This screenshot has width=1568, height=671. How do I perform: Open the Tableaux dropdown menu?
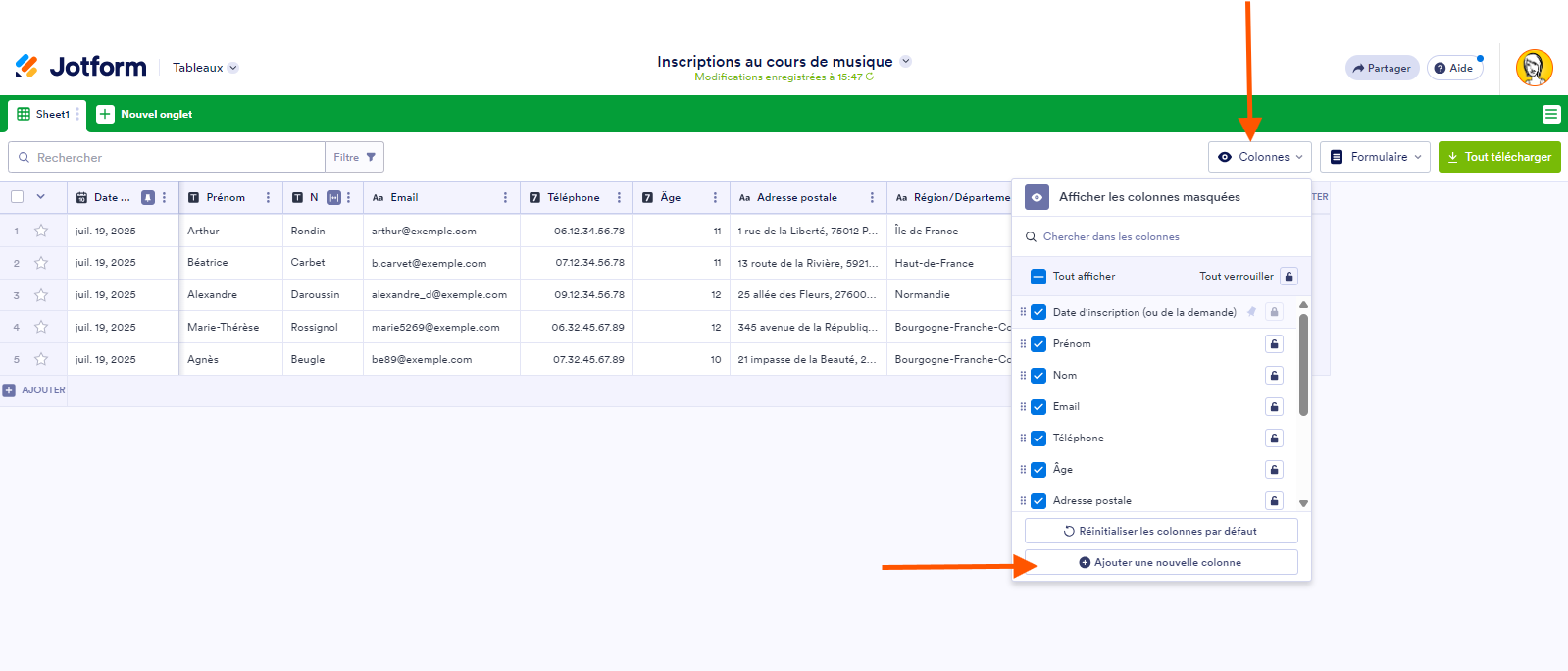tap(205, 68)
